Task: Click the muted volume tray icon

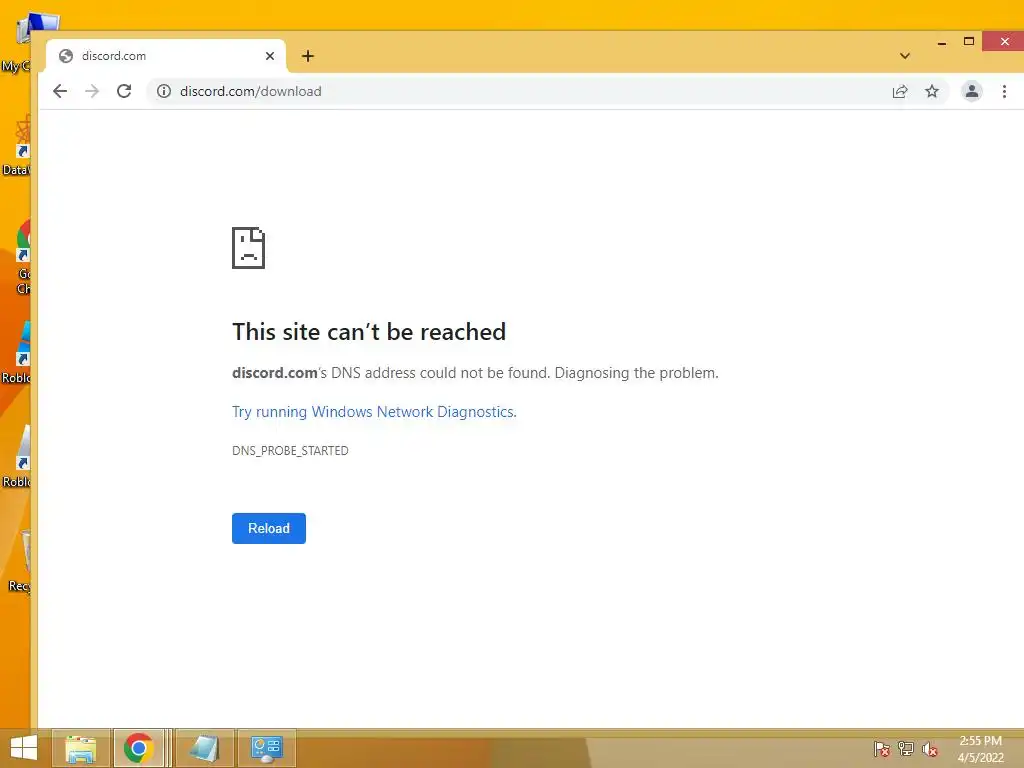Action: tap(930, 748)
